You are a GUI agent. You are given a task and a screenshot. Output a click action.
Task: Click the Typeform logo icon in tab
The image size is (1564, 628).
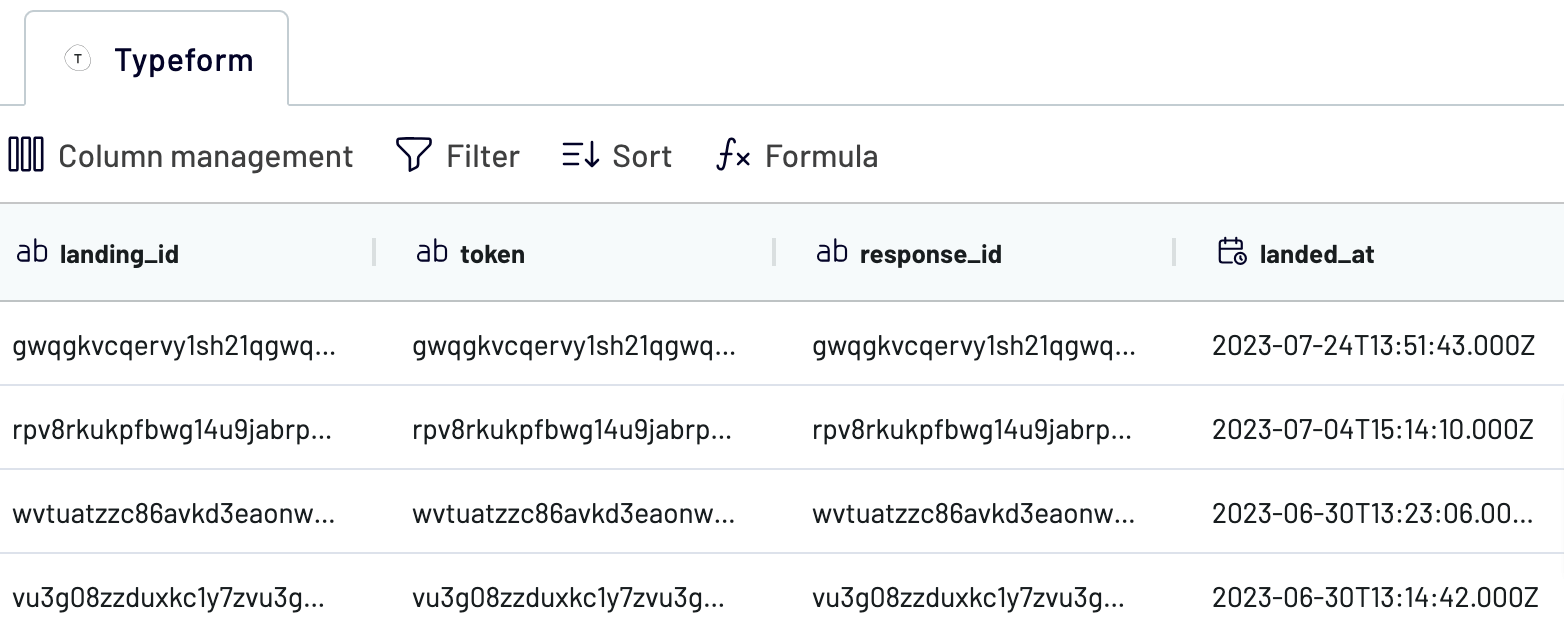point(78,60)
